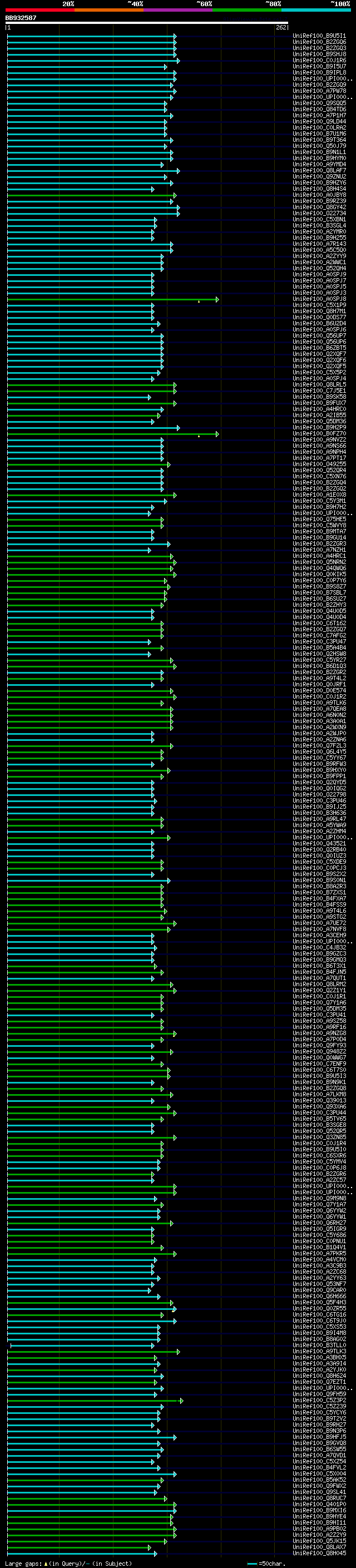Select UniRef100_B3SGL4 label

tap(319, 226)
